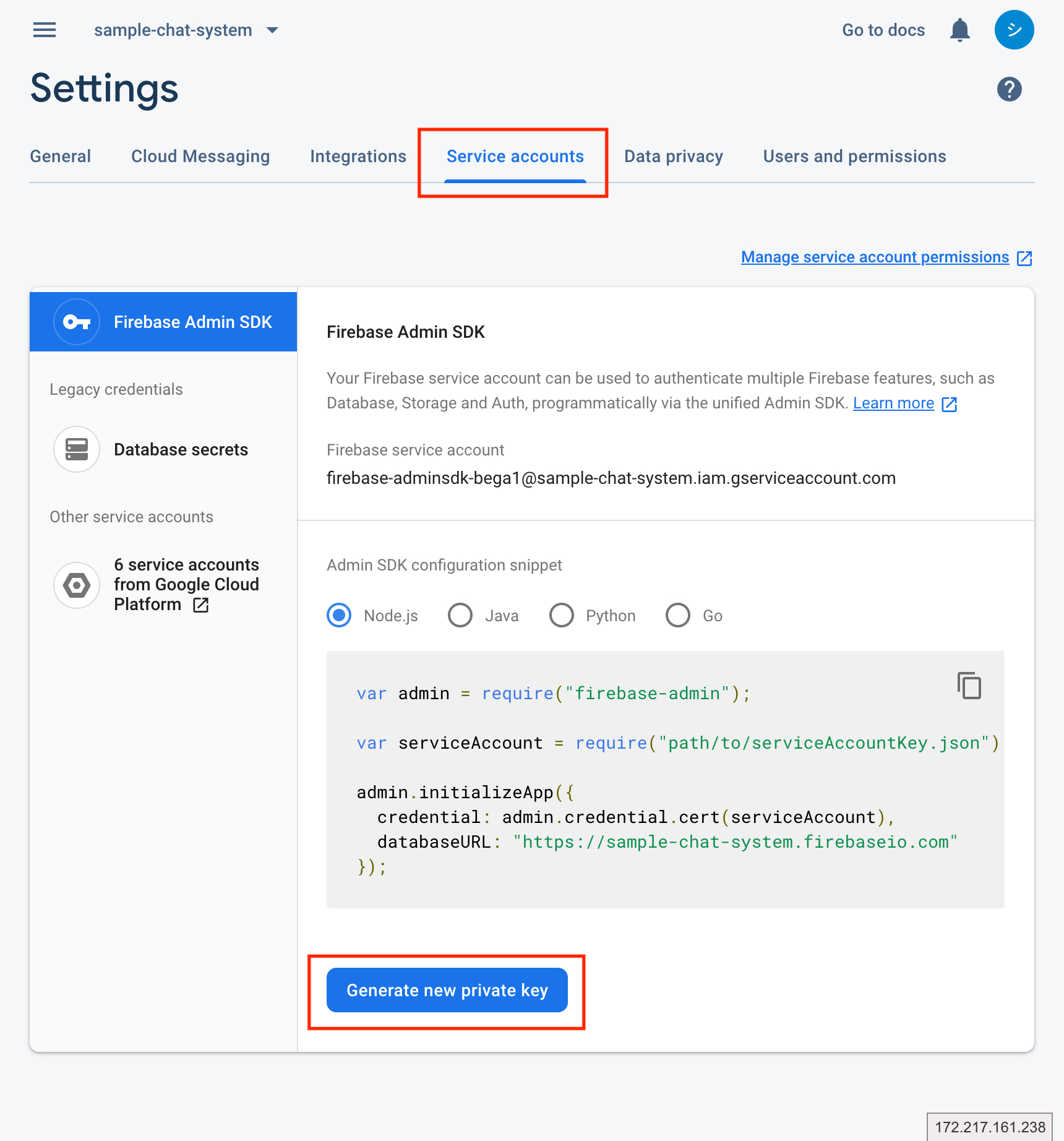
Task: Click external-link icon after Platform text
Action: pos(200,605)
